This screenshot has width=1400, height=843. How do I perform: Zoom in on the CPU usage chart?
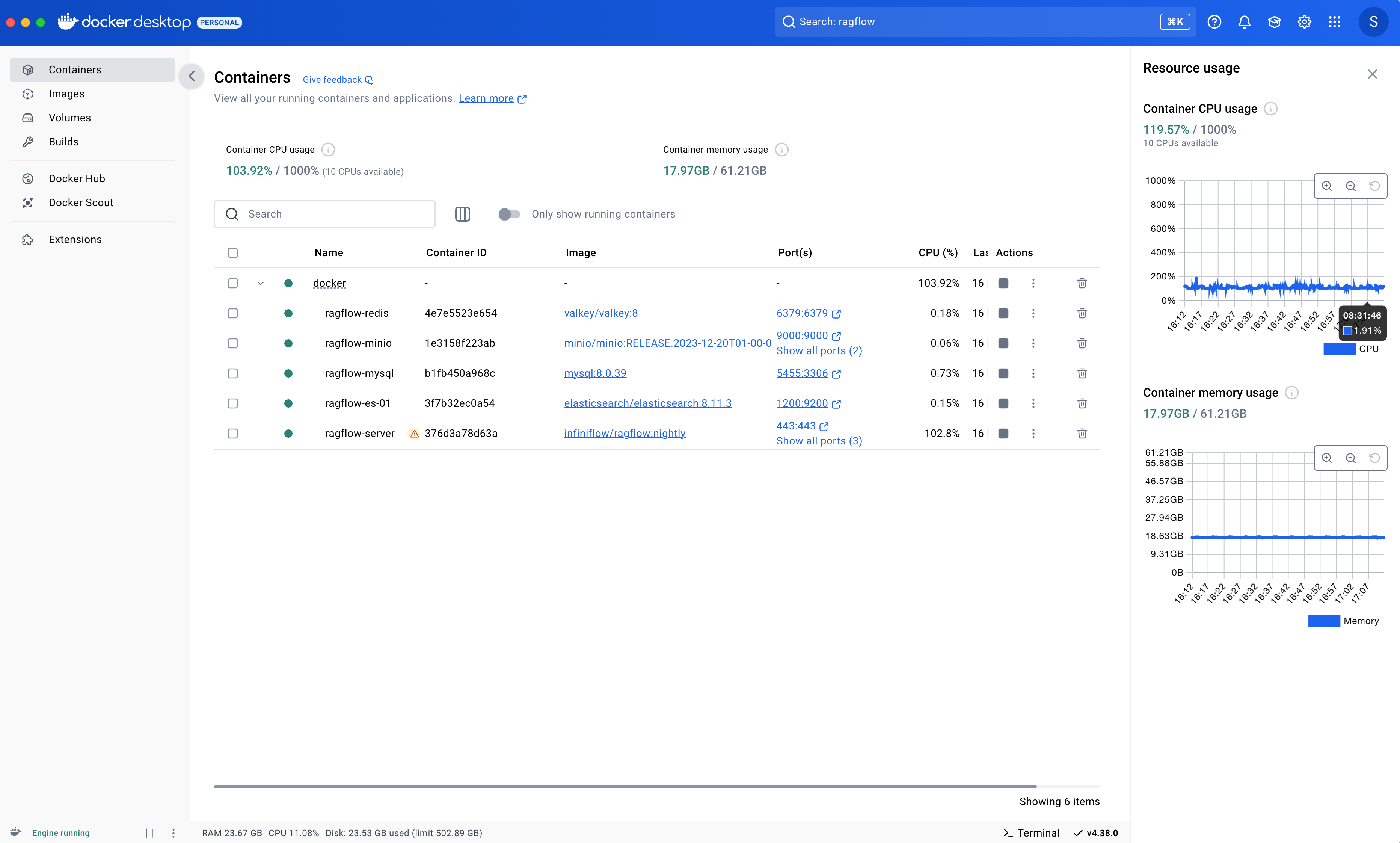coord(1327,186)
